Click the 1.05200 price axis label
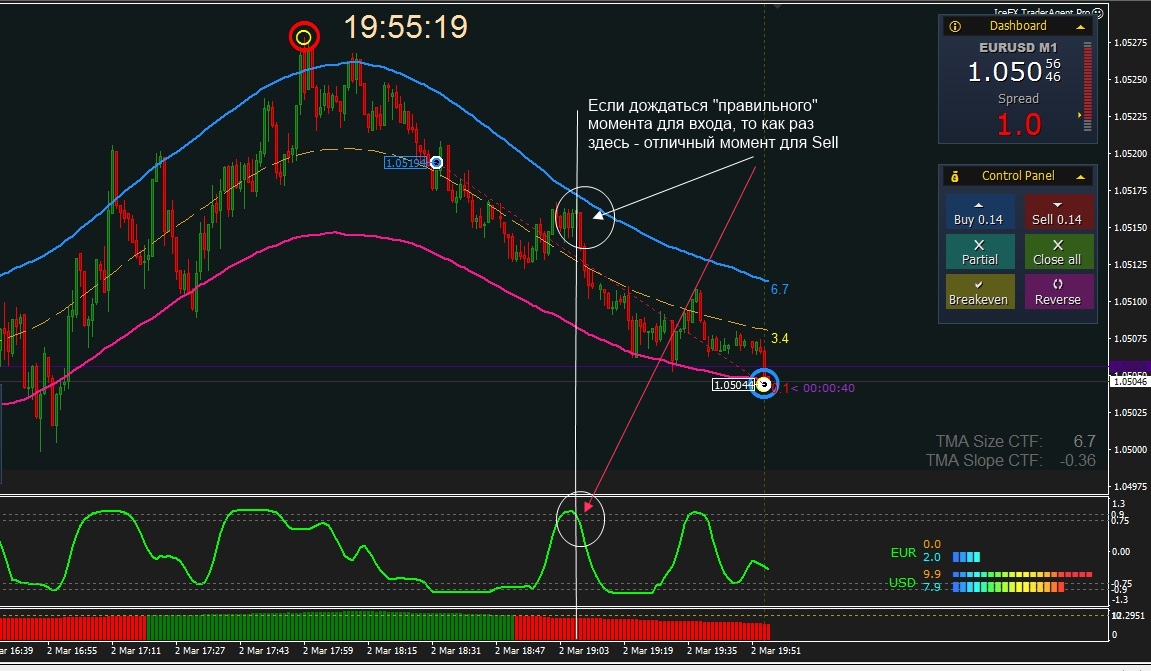The height and width of the screenshot is (671, 1151). [x=1130, y=153]
